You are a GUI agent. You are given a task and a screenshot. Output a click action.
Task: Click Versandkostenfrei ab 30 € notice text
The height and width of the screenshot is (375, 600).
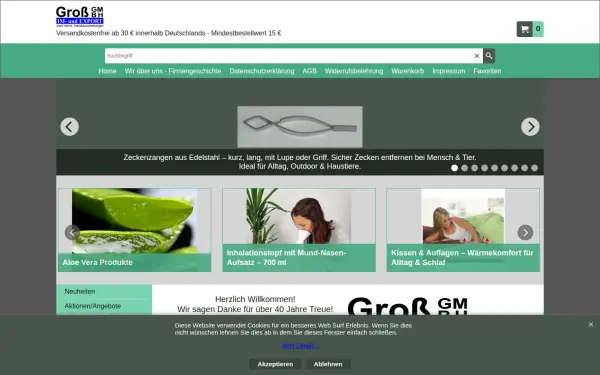[x=168, y=33]
